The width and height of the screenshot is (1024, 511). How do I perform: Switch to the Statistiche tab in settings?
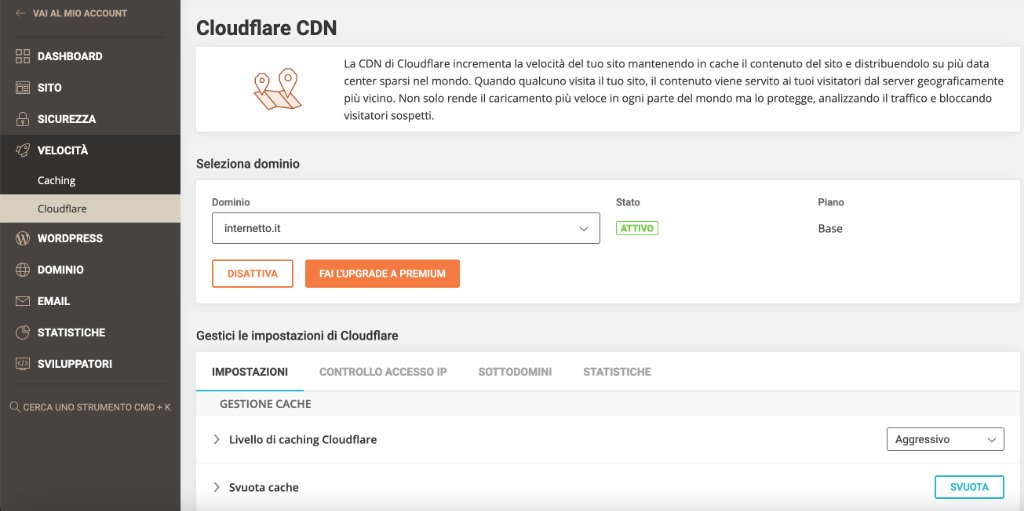[617, 372]
